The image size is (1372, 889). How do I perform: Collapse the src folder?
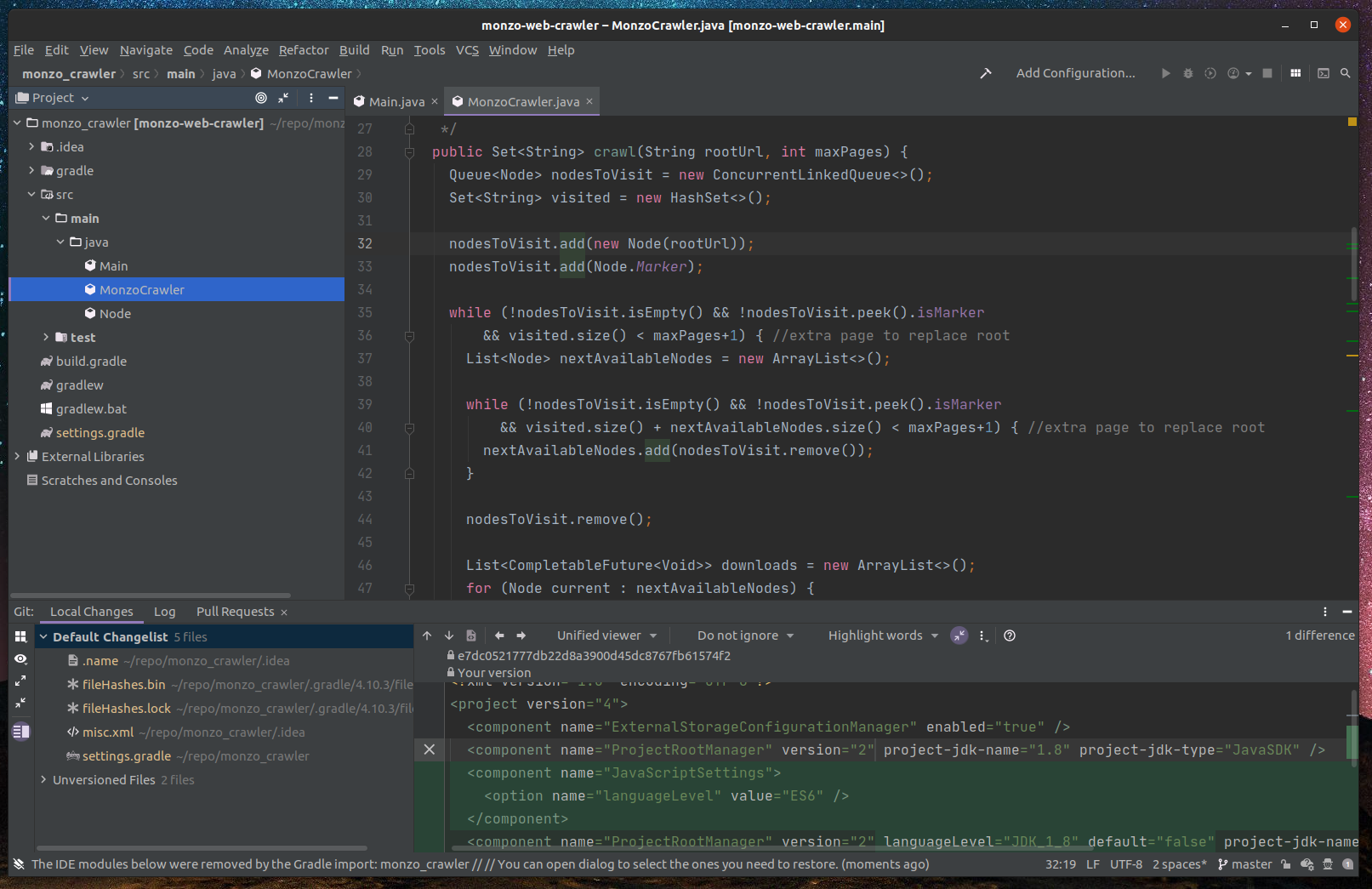(x=31, y=195)
